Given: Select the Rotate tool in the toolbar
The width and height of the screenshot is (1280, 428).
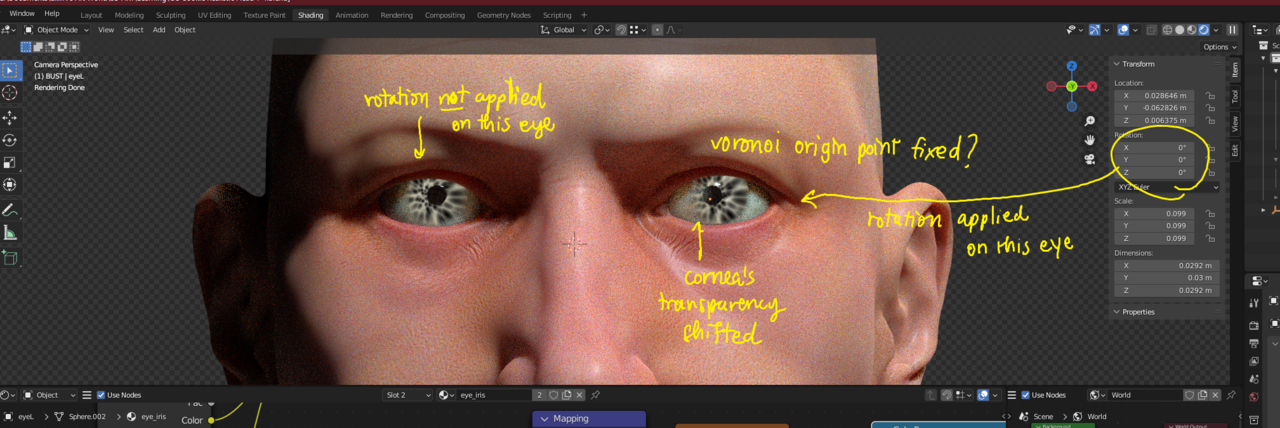Looking at the screenshot, I should 10,140.
